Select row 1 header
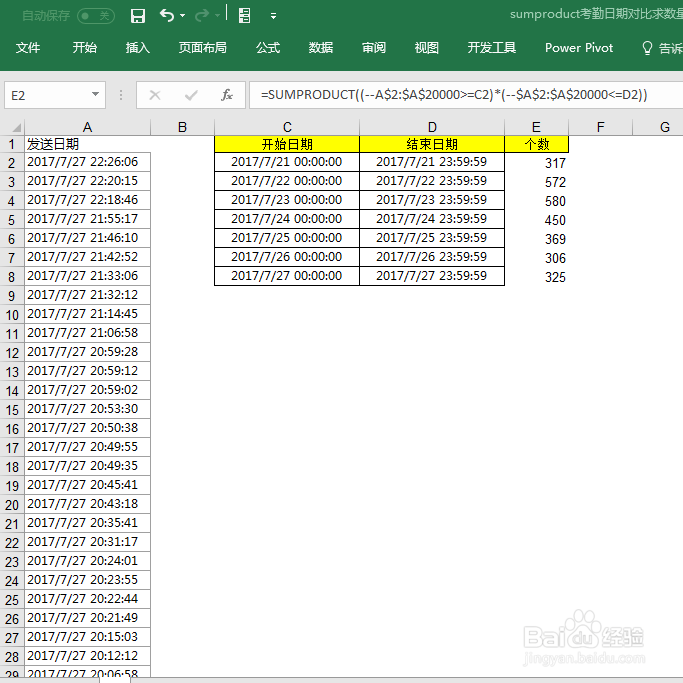Screen dimensions: 683x683 12,144
